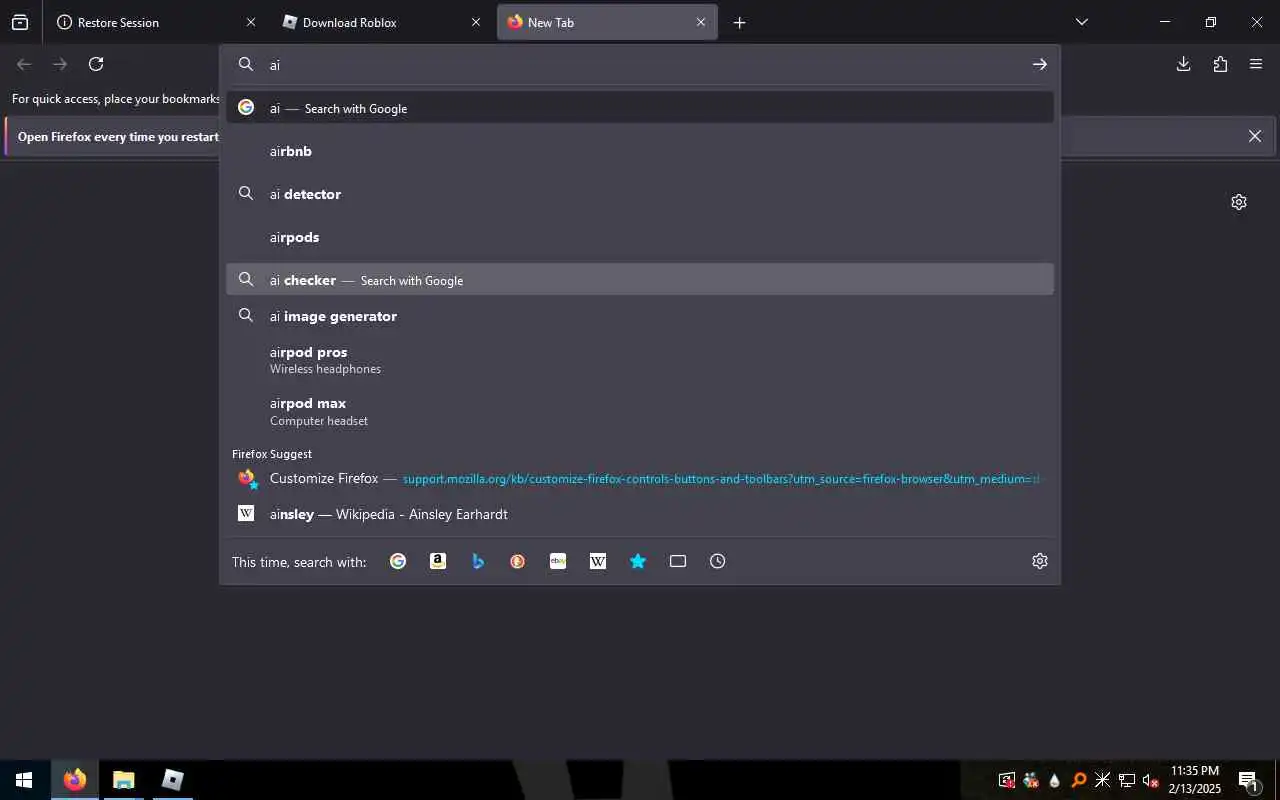
Task: Choose the airbnb suggestion
Action: (x=640, y=151)
